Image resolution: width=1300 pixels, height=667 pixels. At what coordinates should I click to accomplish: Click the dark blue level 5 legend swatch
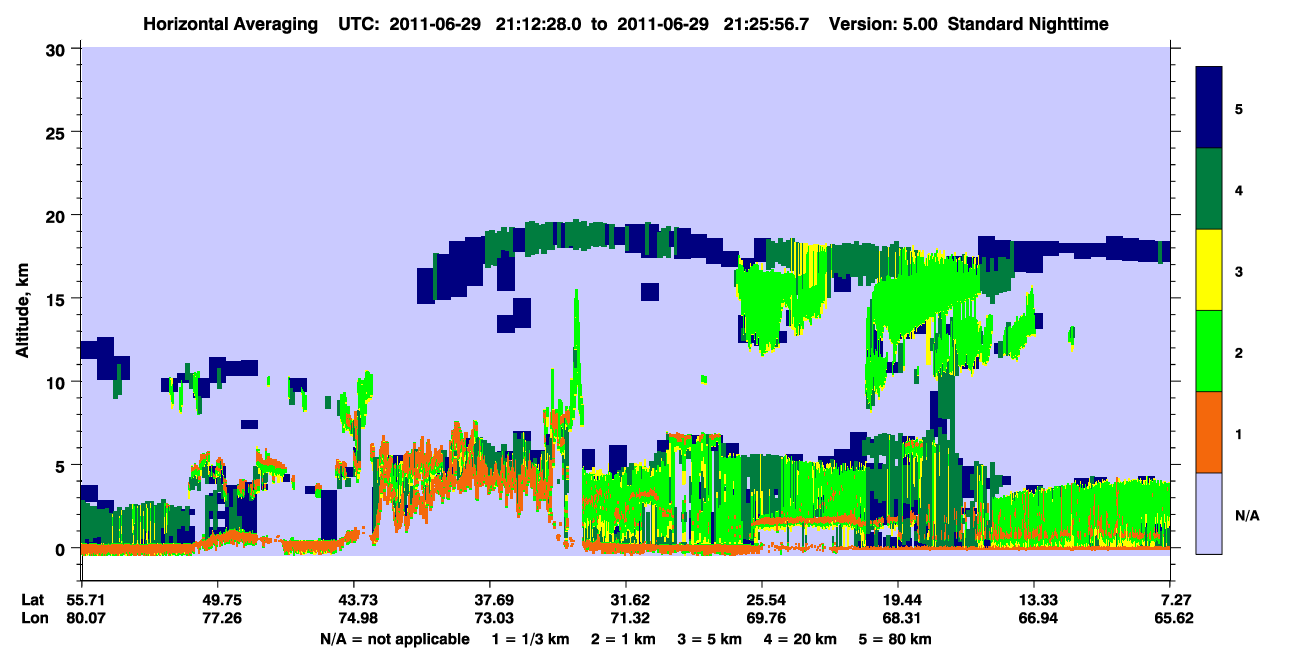click(x=1209, y=108)
